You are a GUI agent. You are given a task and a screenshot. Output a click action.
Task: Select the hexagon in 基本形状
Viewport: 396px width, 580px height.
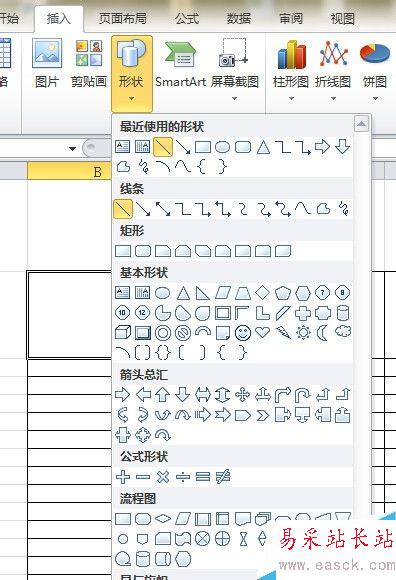303,293
